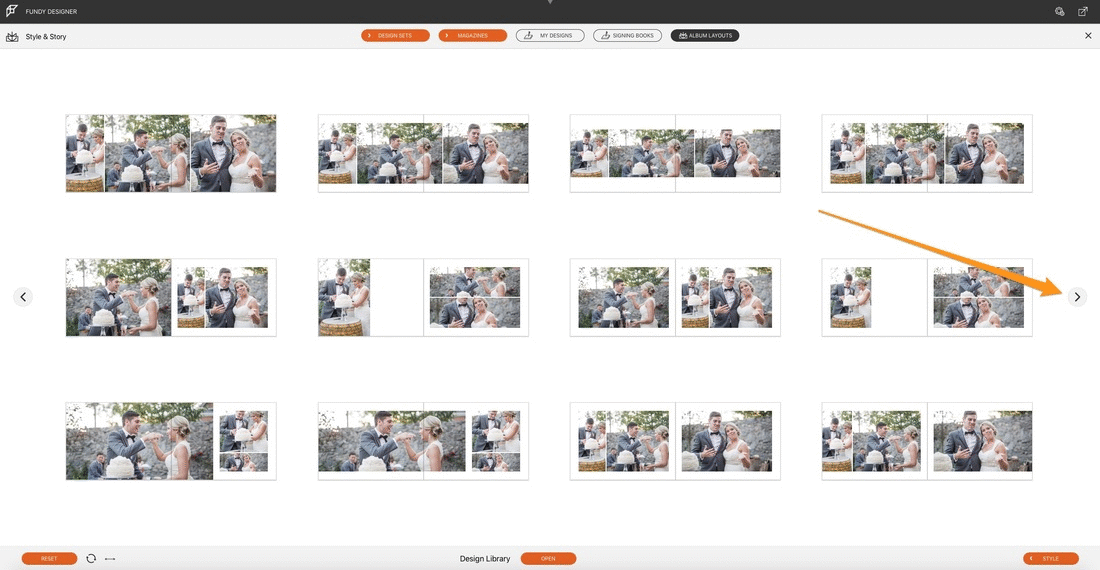The image size is (1100, 570).
Task: Click the Style & Story album icon
Action: coord(12,36)
